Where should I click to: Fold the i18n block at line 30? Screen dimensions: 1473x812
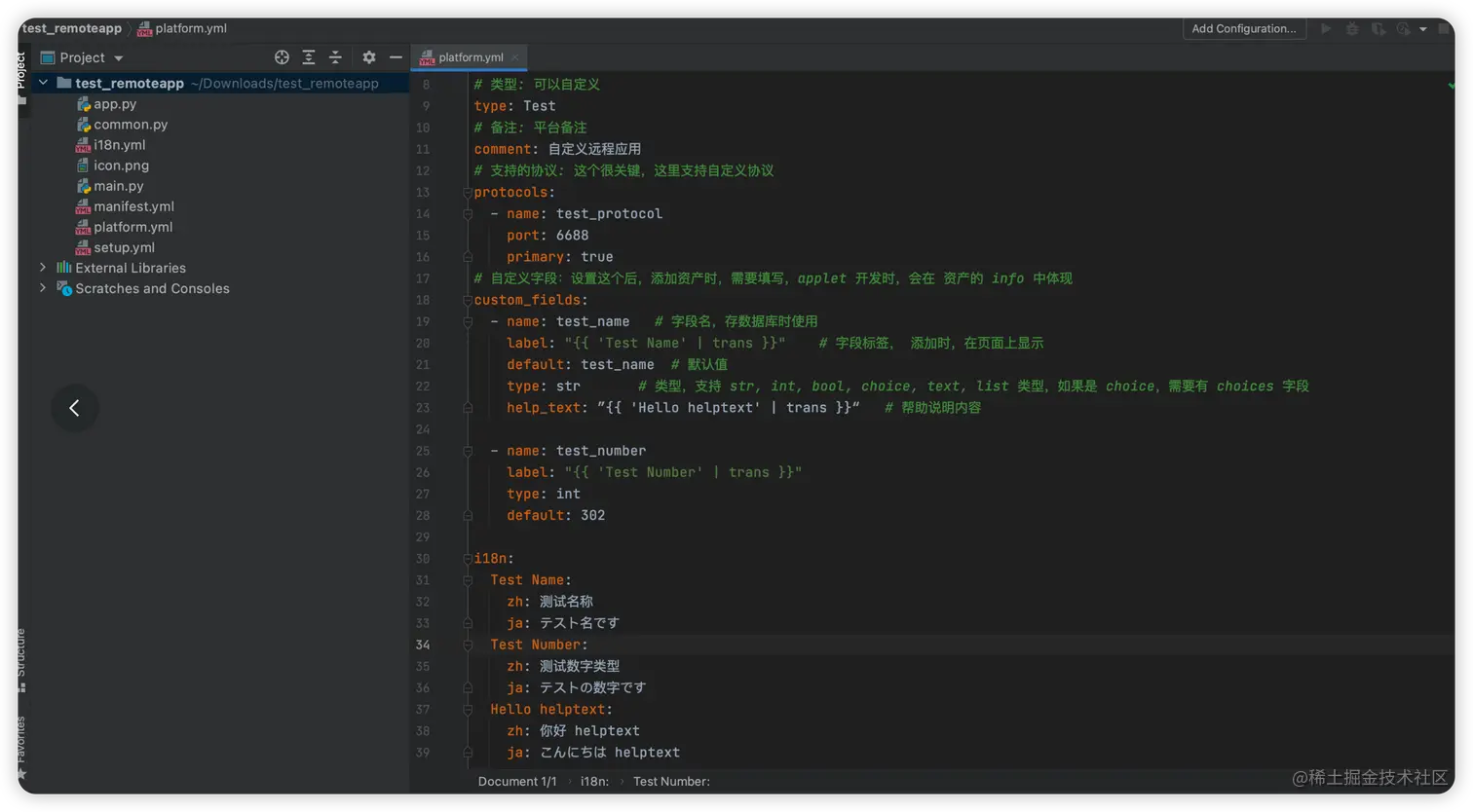[x=468, y=559]
